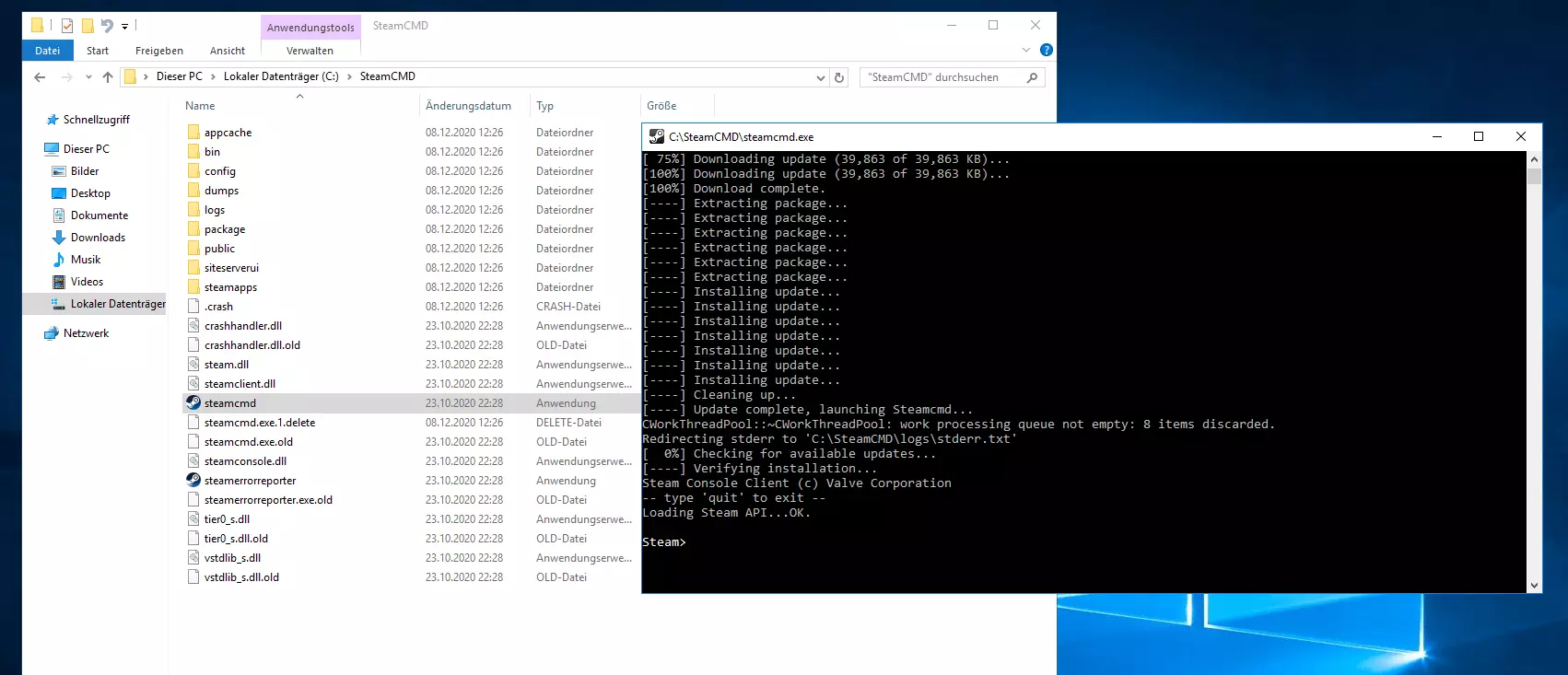
Task: Open the steamerrorreporter application icon
Action: (x=193, y=480)
